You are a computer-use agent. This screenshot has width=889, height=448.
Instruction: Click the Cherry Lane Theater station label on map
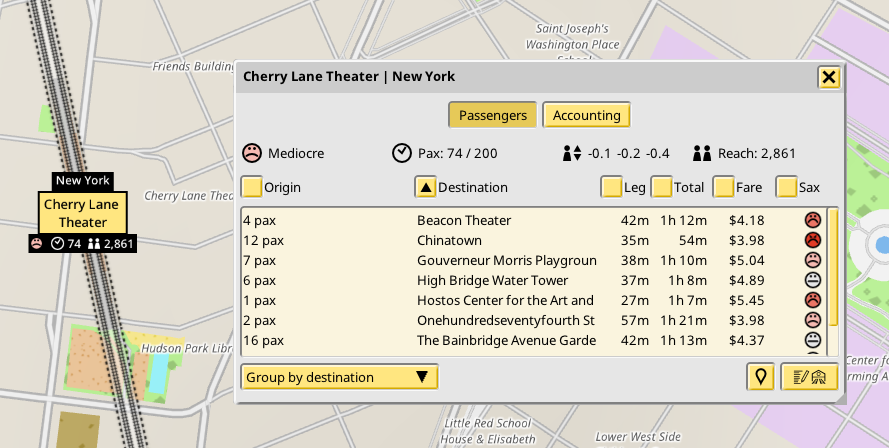coord(82,213)
